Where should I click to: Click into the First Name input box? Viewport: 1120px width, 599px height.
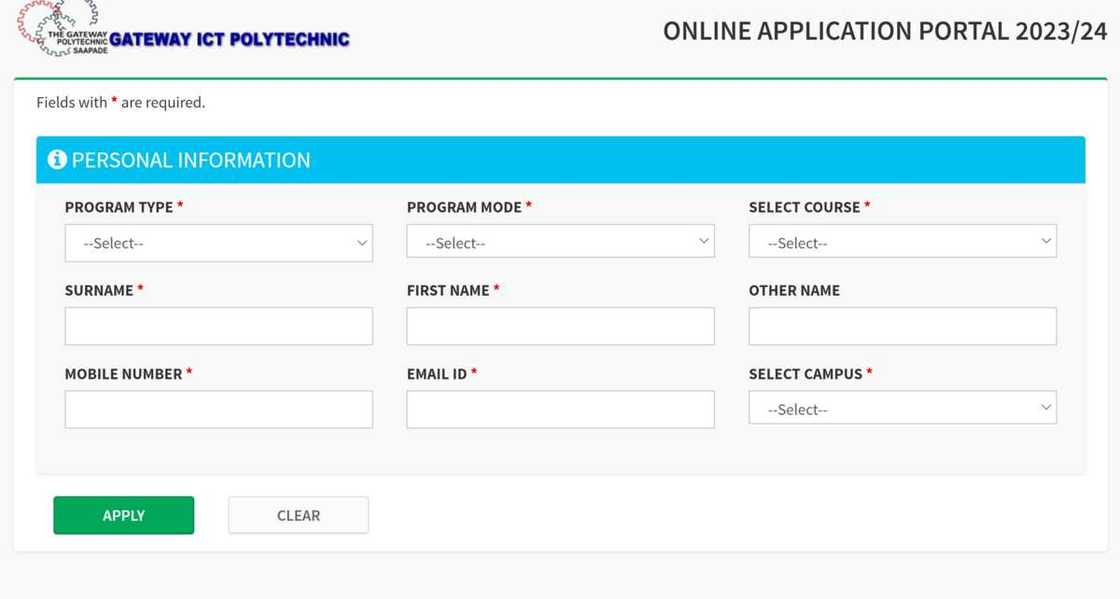(560, 326)
